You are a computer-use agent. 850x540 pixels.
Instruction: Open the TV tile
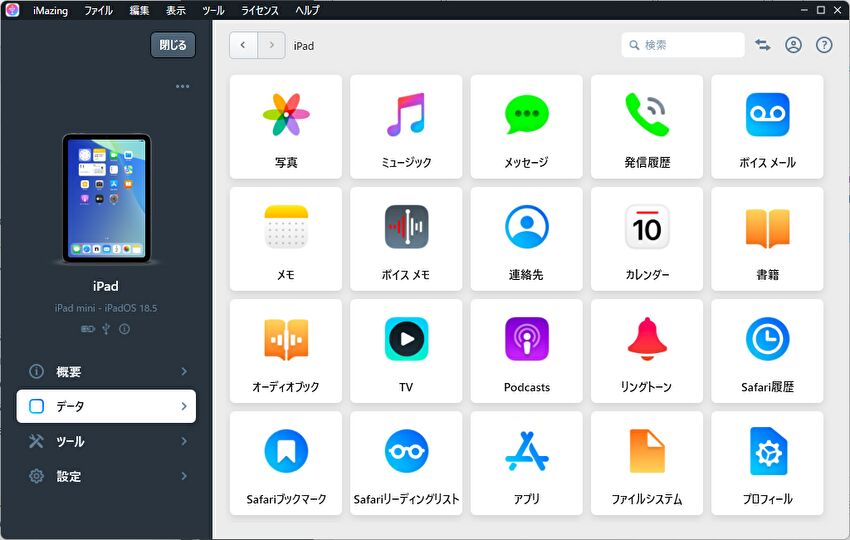(x=406, y=351)
